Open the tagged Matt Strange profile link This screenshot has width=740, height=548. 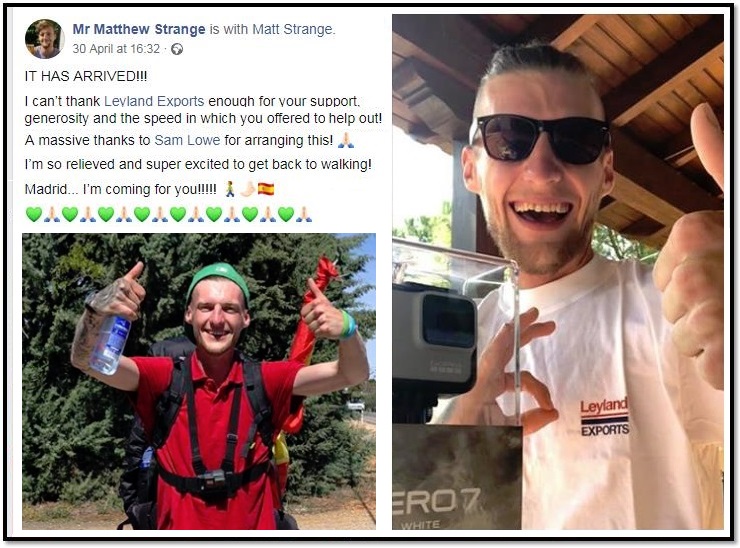[x=292, y=29]
